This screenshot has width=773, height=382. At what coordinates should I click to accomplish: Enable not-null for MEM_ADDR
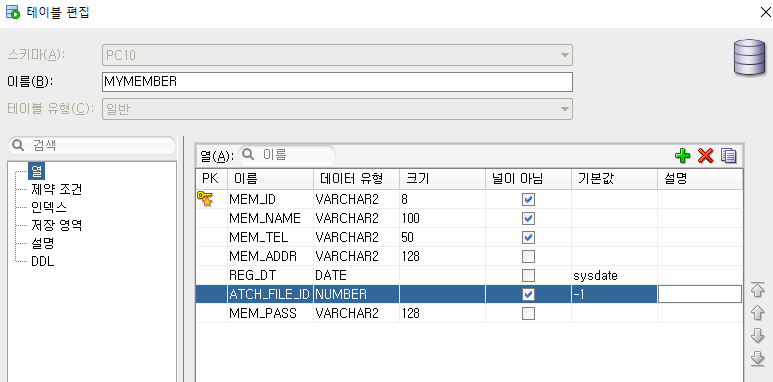click(x=528, y=256)
